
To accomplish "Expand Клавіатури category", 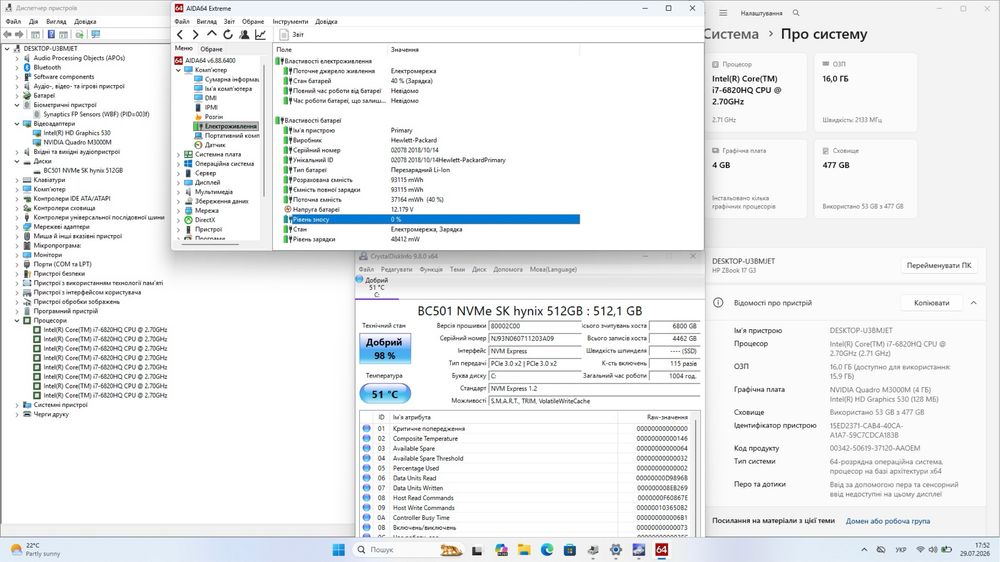I will pyautogui.click(x=17, y=180).
